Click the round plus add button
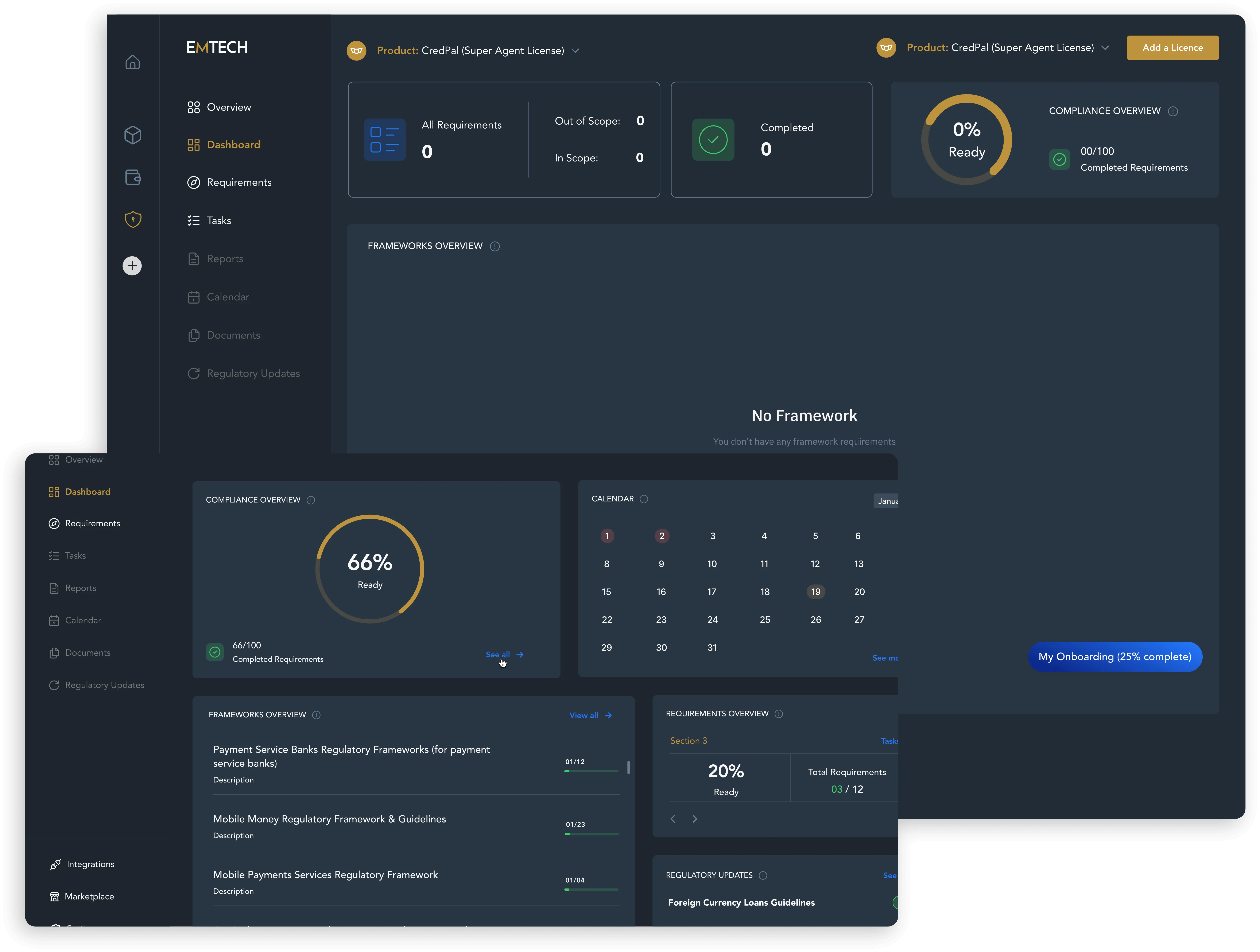Viewport: 1260px width, 952px height. 132,265
